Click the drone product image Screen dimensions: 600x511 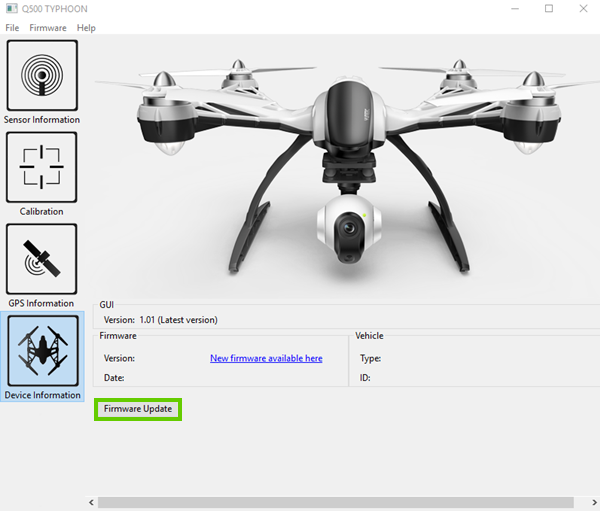click(346, 167)
